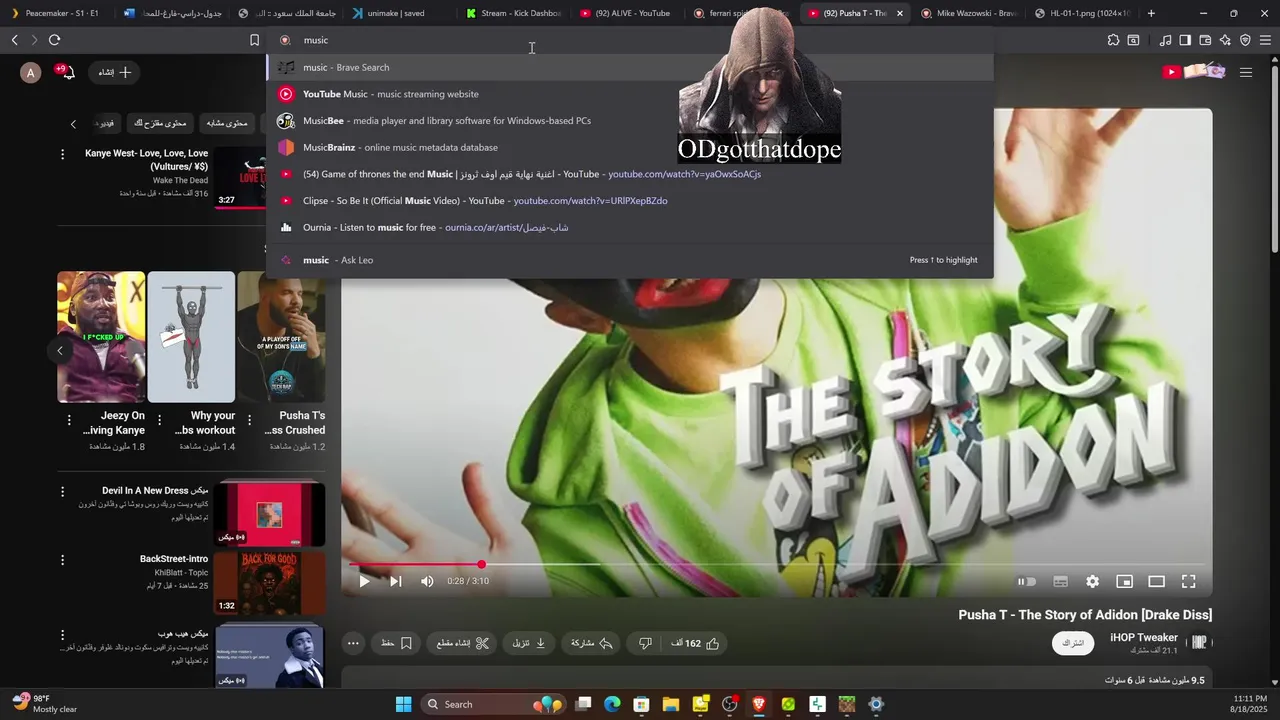Save video via حفظ bookmark button
1280x720 pixels.
point(397,643)
